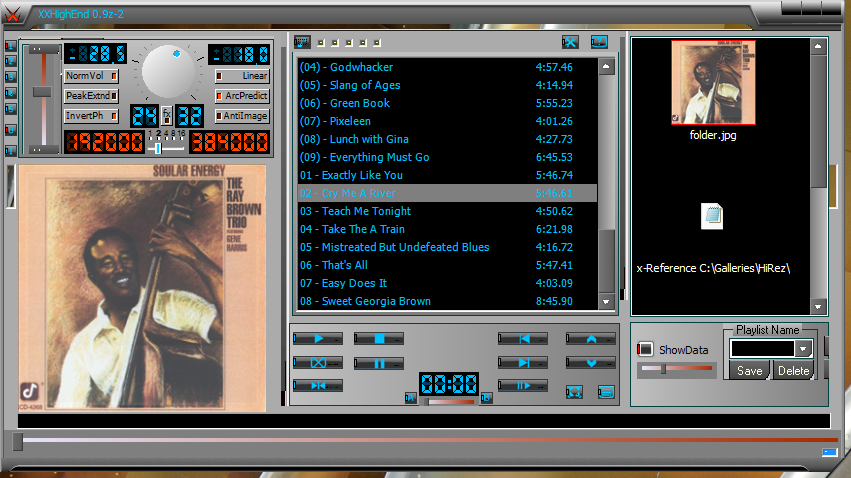Click the large Soular Energy album cover
This screenshot has height=478, width=851.
[x=142, y=288]
